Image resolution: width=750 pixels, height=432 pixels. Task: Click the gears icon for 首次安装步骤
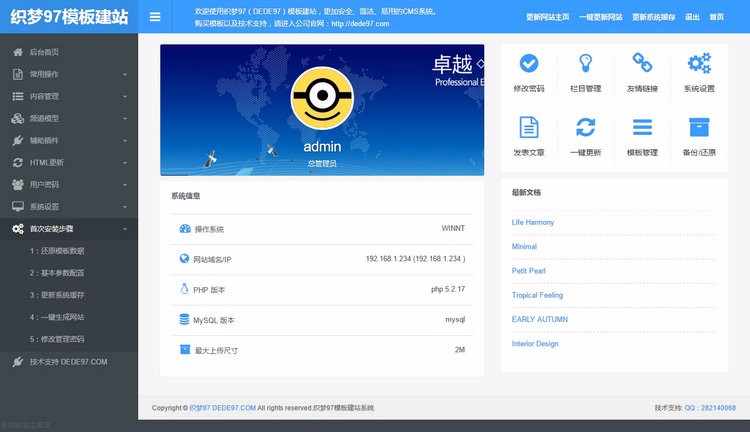pyautogui.click(x=18, y=229)
